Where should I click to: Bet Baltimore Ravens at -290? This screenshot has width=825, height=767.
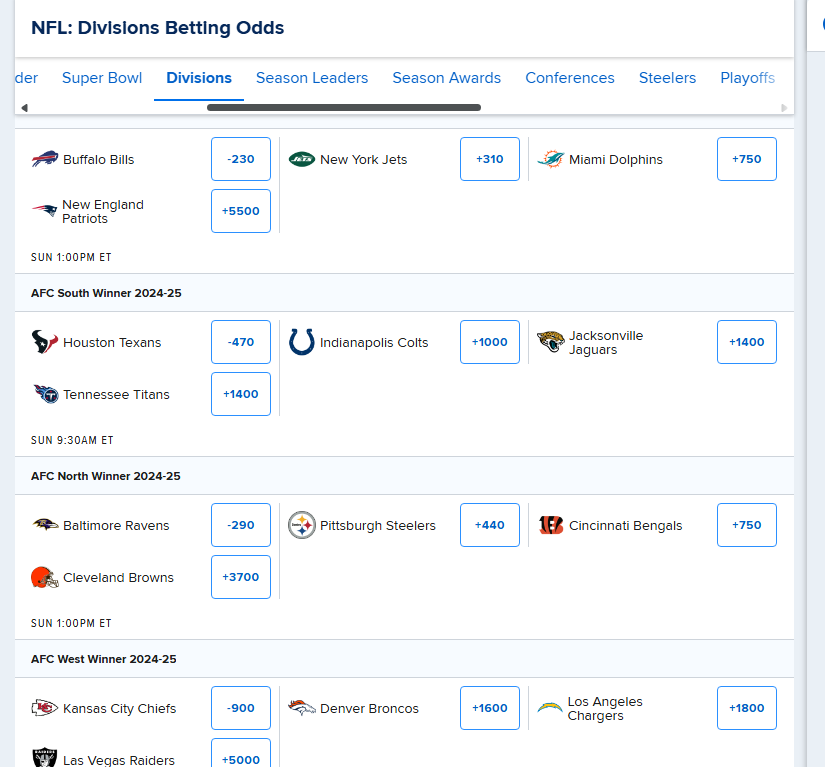pyautogui.click(x=241, y=525)
